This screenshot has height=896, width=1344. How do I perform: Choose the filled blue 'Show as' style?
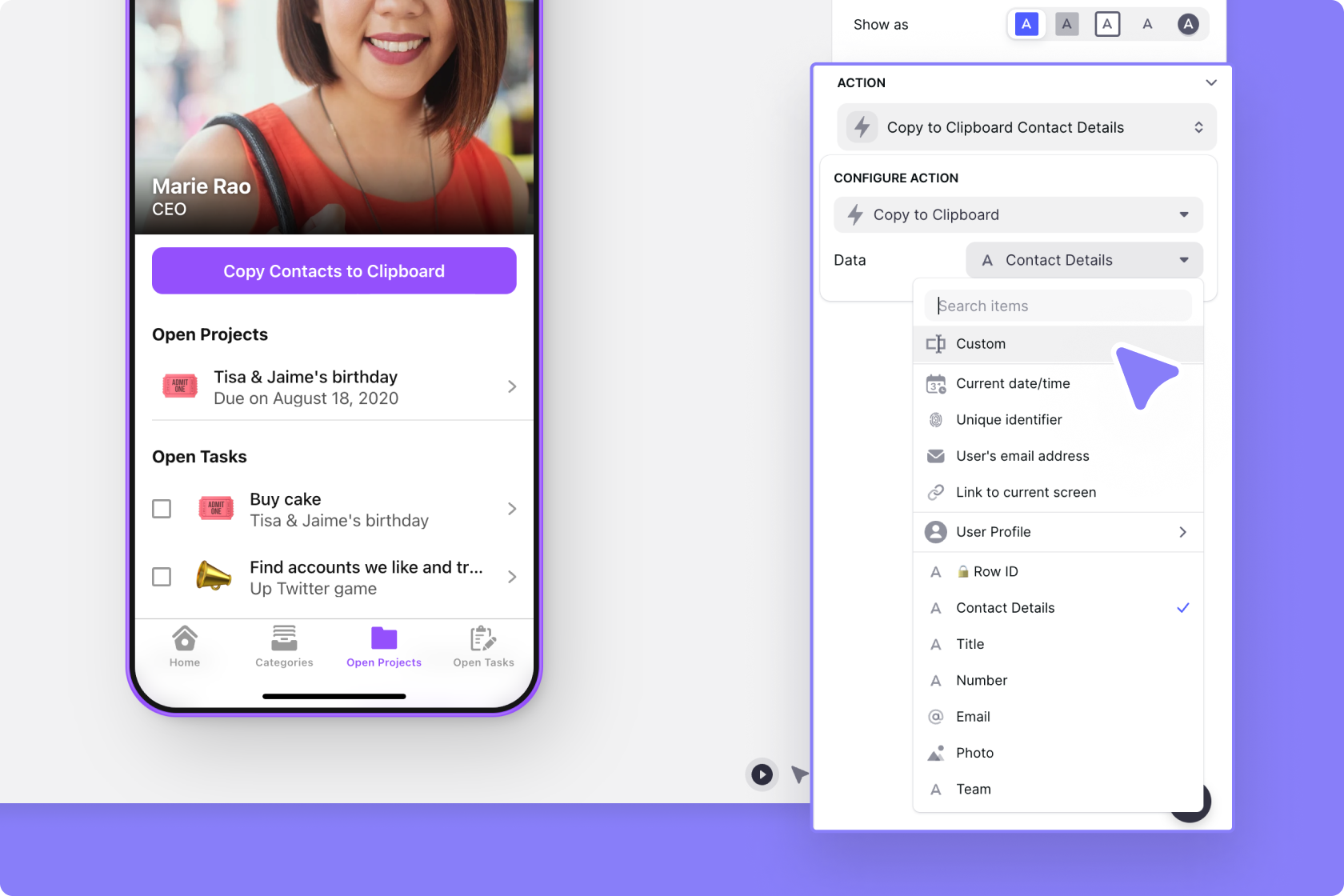[1026, 25]
